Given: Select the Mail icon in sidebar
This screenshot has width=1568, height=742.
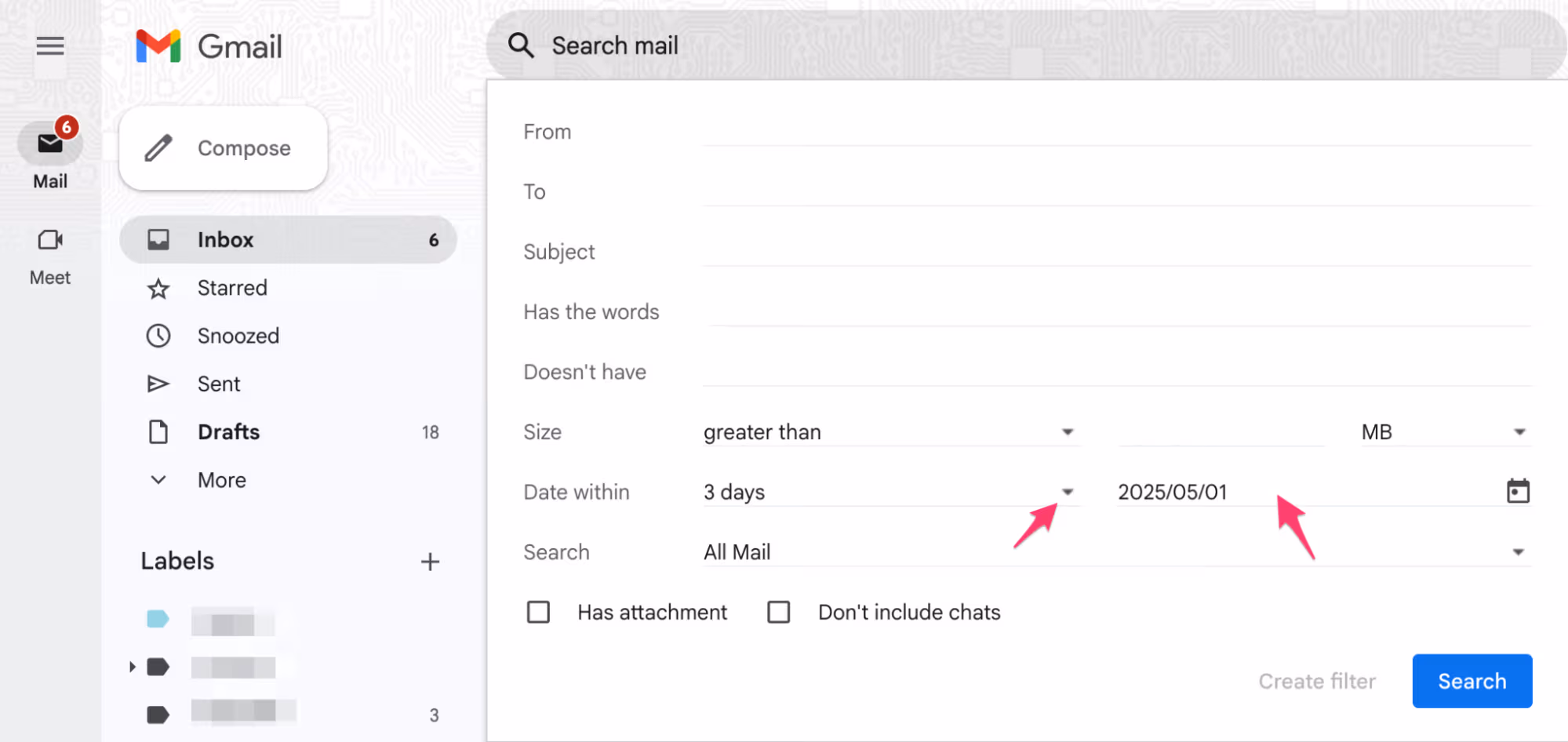Looking at the screenshot, I should pyautogui.click(x=50, y=144).
